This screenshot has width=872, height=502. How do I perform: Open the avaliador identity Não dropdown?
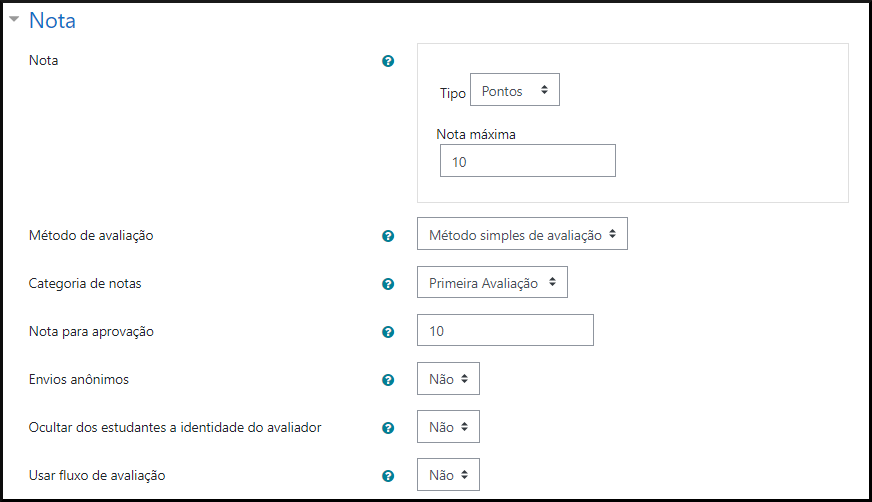pos(448,427)
